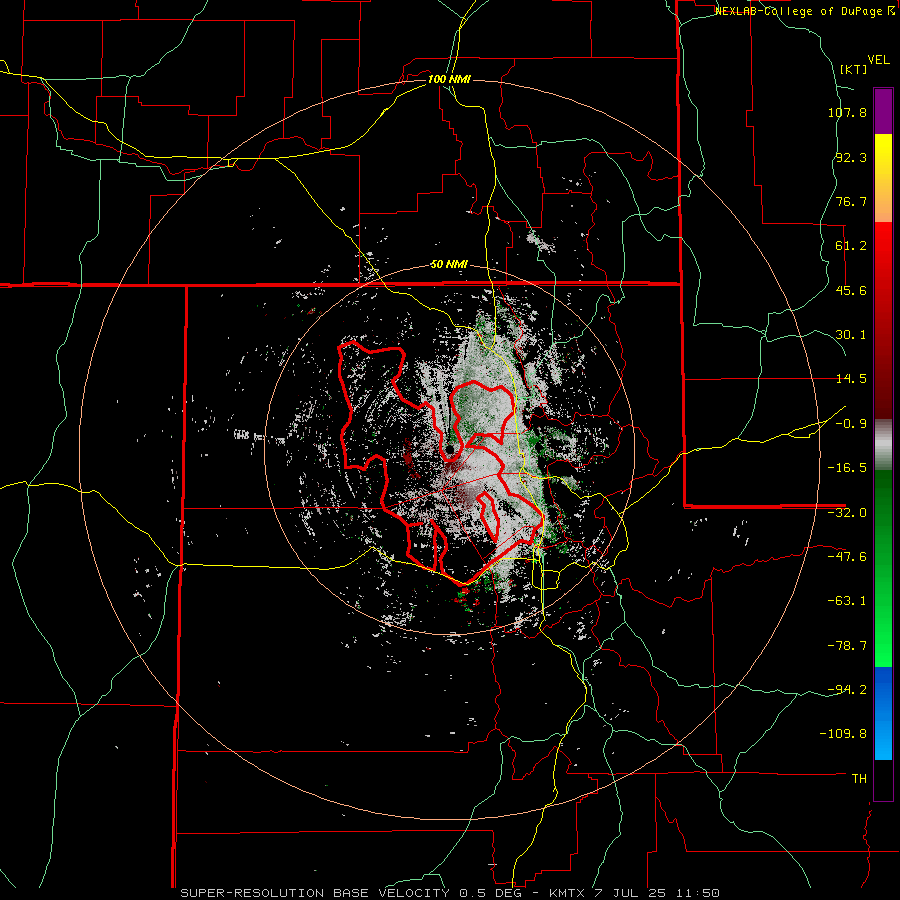Click the 92.3 velocity scale value

(x=851, y=157)
